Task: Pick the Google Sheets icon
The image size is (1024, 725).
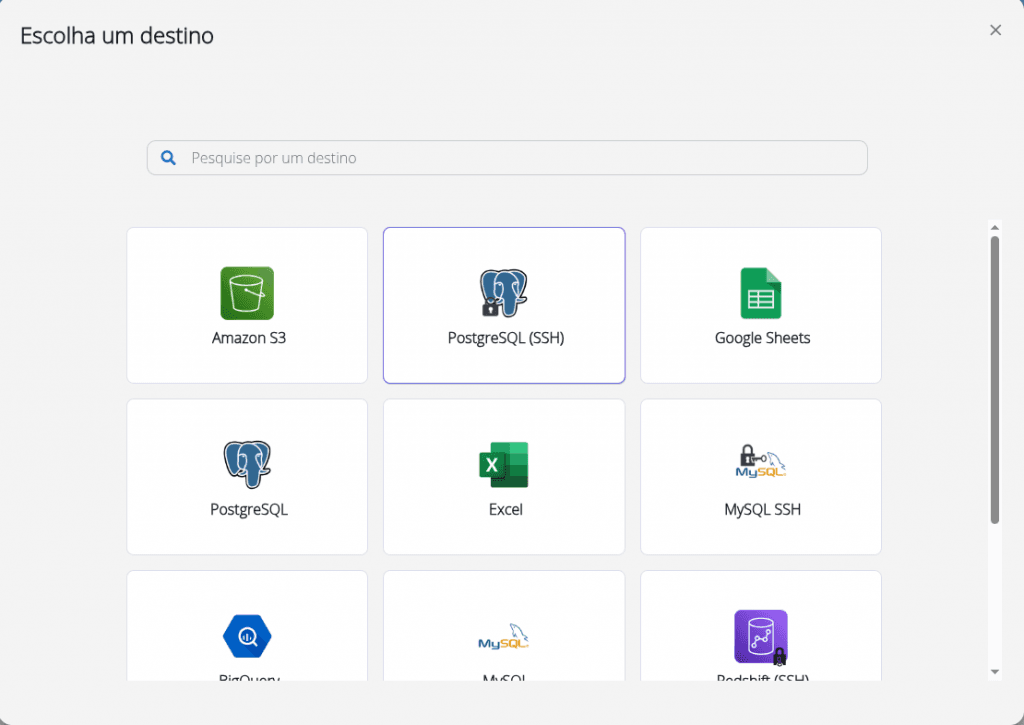Action: [x=761, y=293]
